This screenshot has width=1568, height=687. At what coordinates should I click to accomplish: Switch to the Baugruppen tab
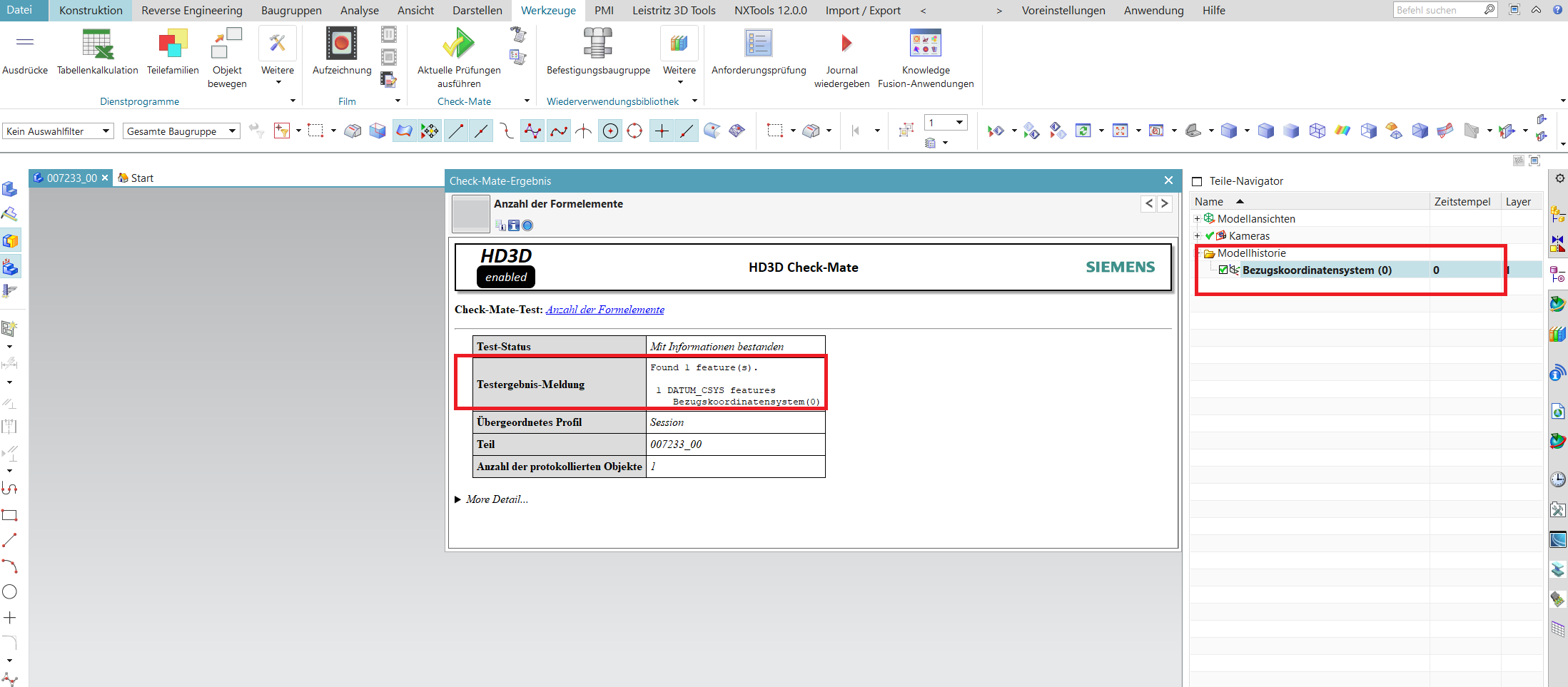click(x=291, y=10)
